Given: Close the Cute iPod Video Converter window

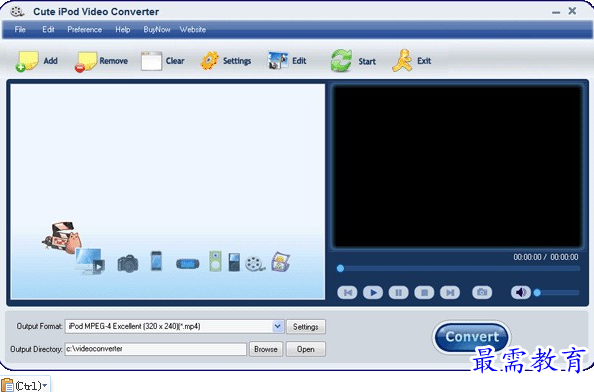Looking at the screenshot, I should click(x=572, y=11).
